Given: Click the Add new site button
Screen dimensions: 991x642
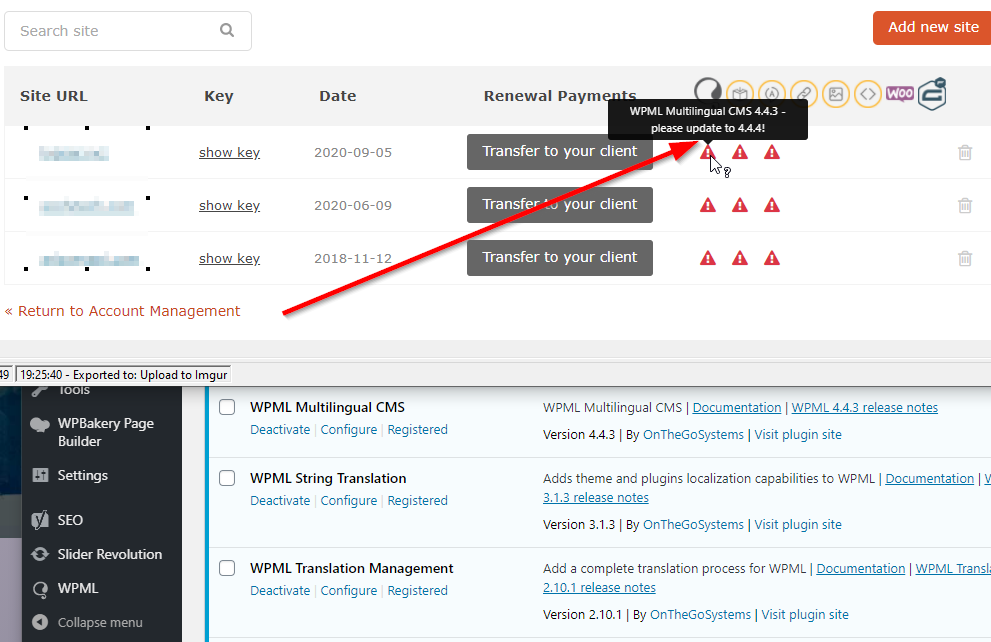Looking at the screenshot, I should 932,28.
